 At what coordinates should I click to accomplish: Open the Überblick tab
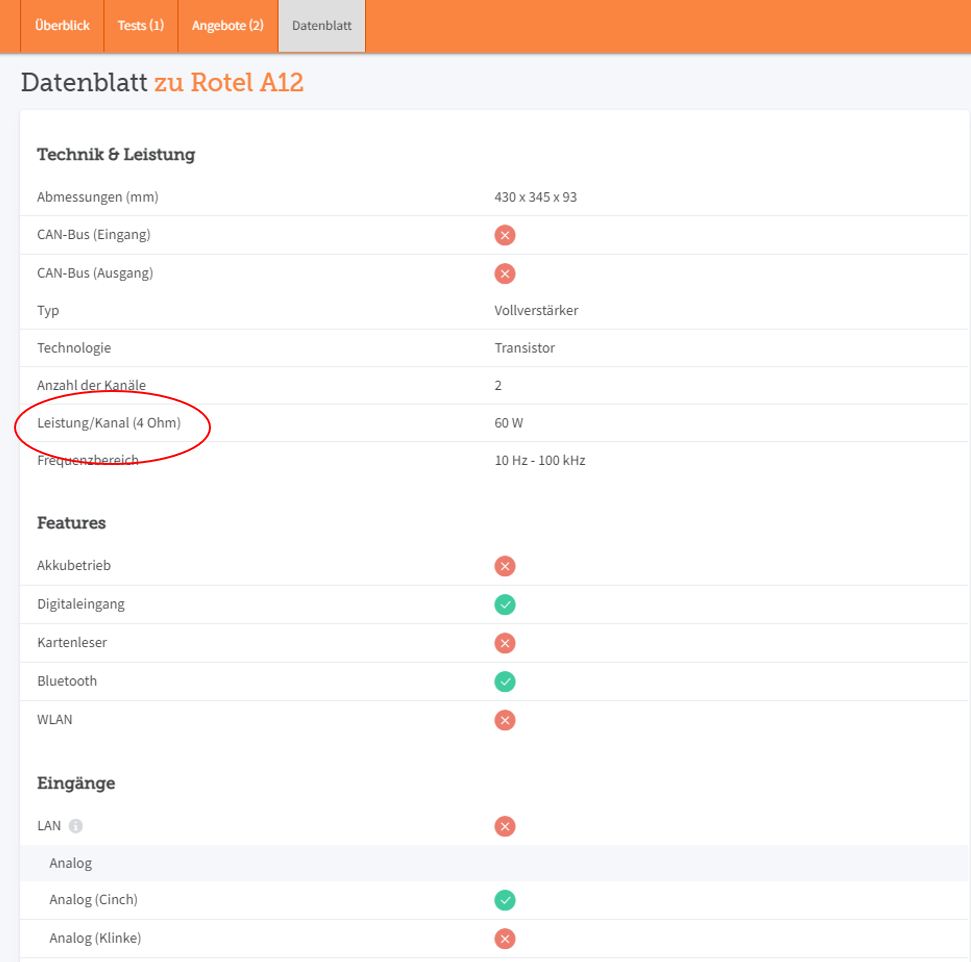pos(62,25)
